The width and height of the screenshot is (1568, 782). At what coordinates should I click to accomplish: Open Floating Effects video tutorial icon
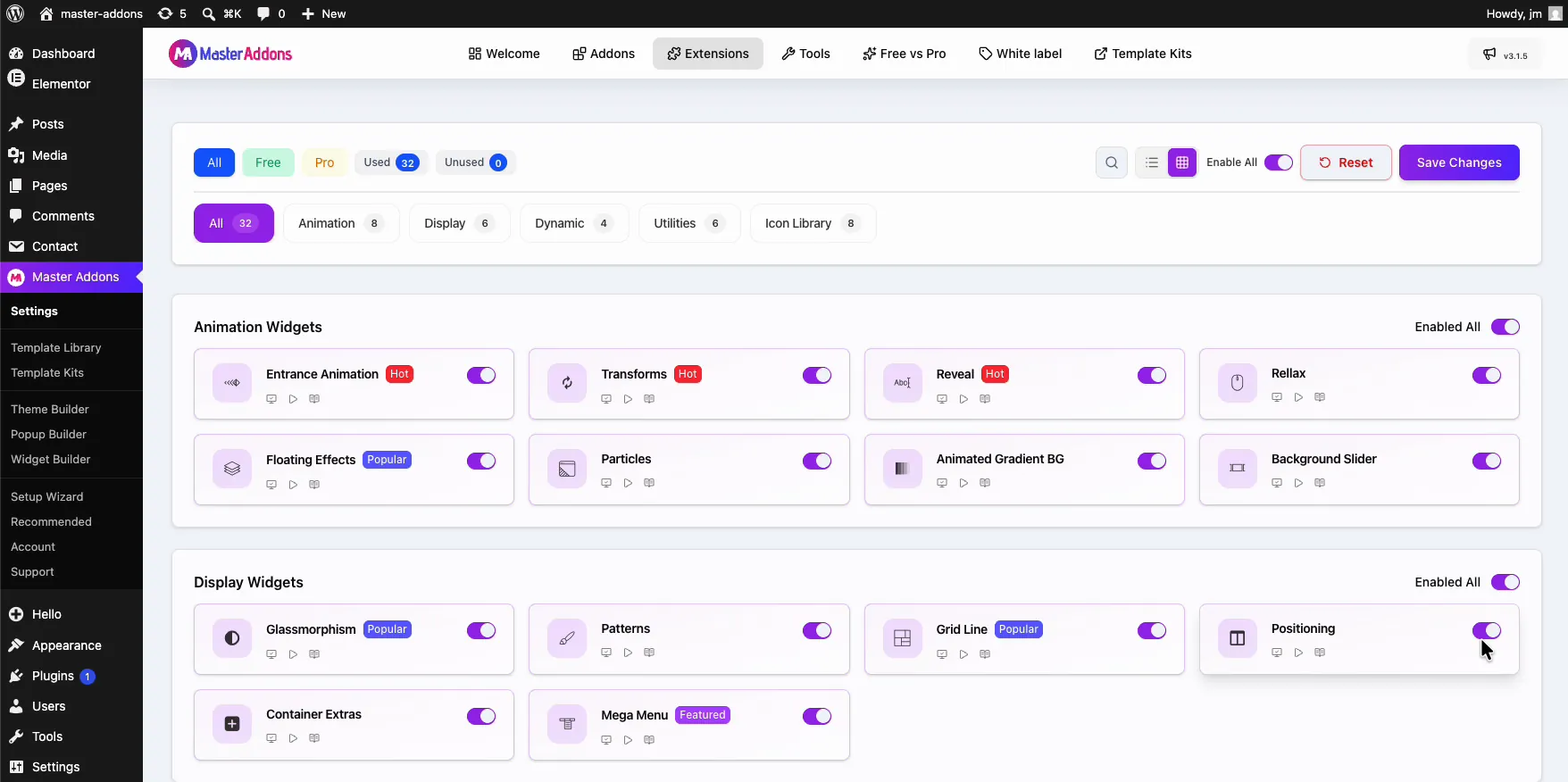293,485
